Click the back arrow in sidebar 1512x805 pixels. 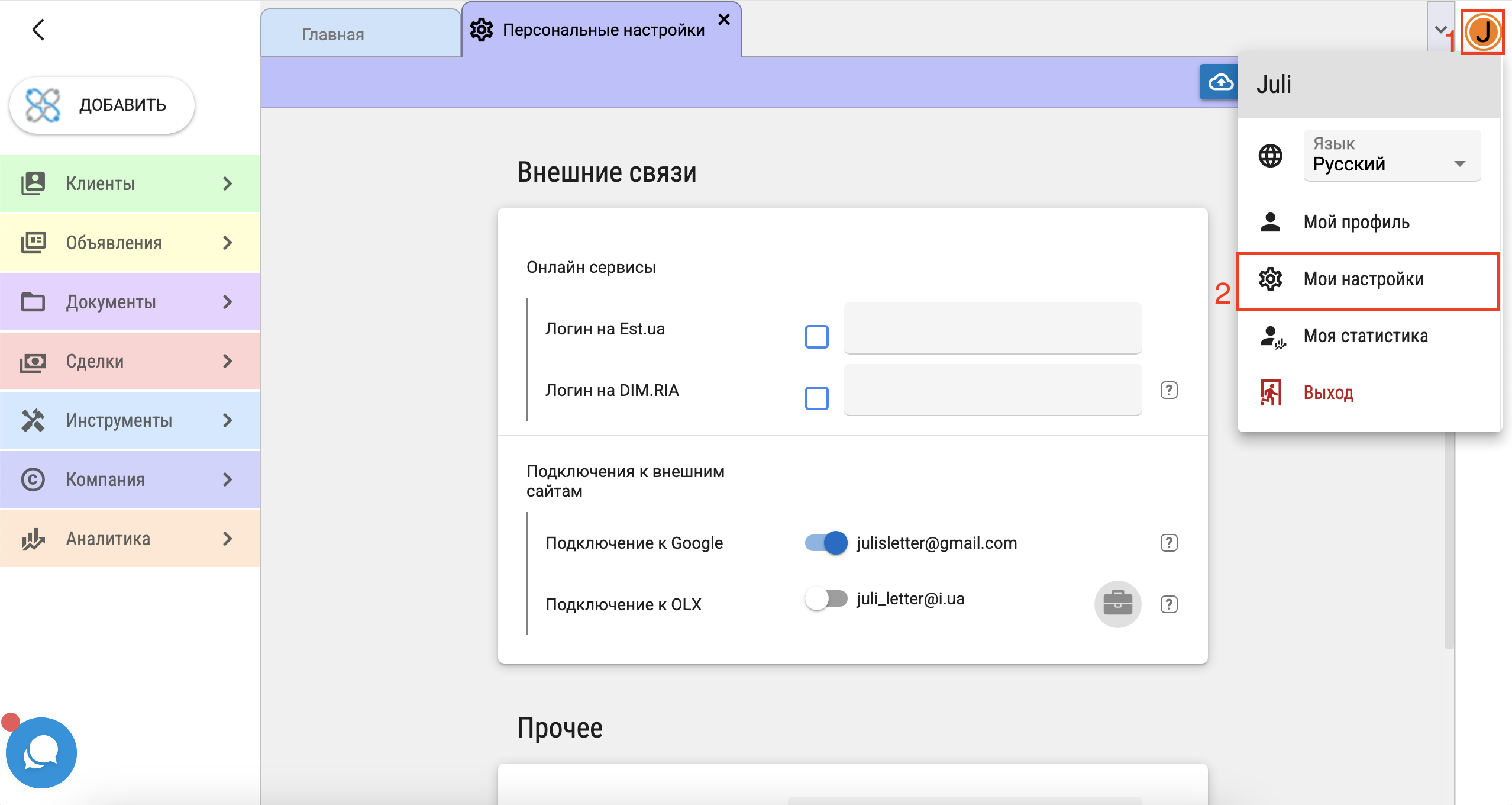(x=38, y=30)
